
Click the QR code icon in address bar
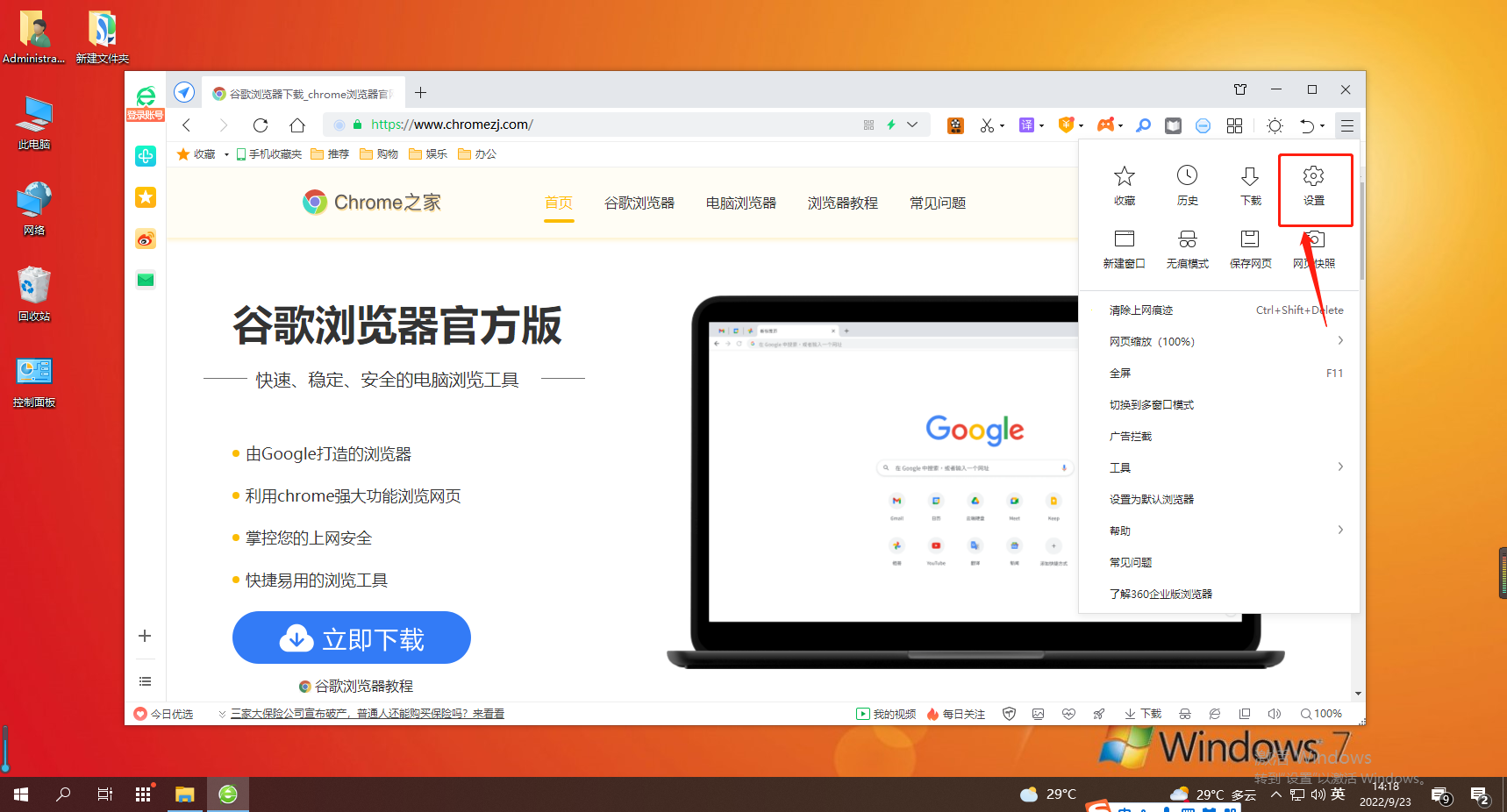coord(868,125)
